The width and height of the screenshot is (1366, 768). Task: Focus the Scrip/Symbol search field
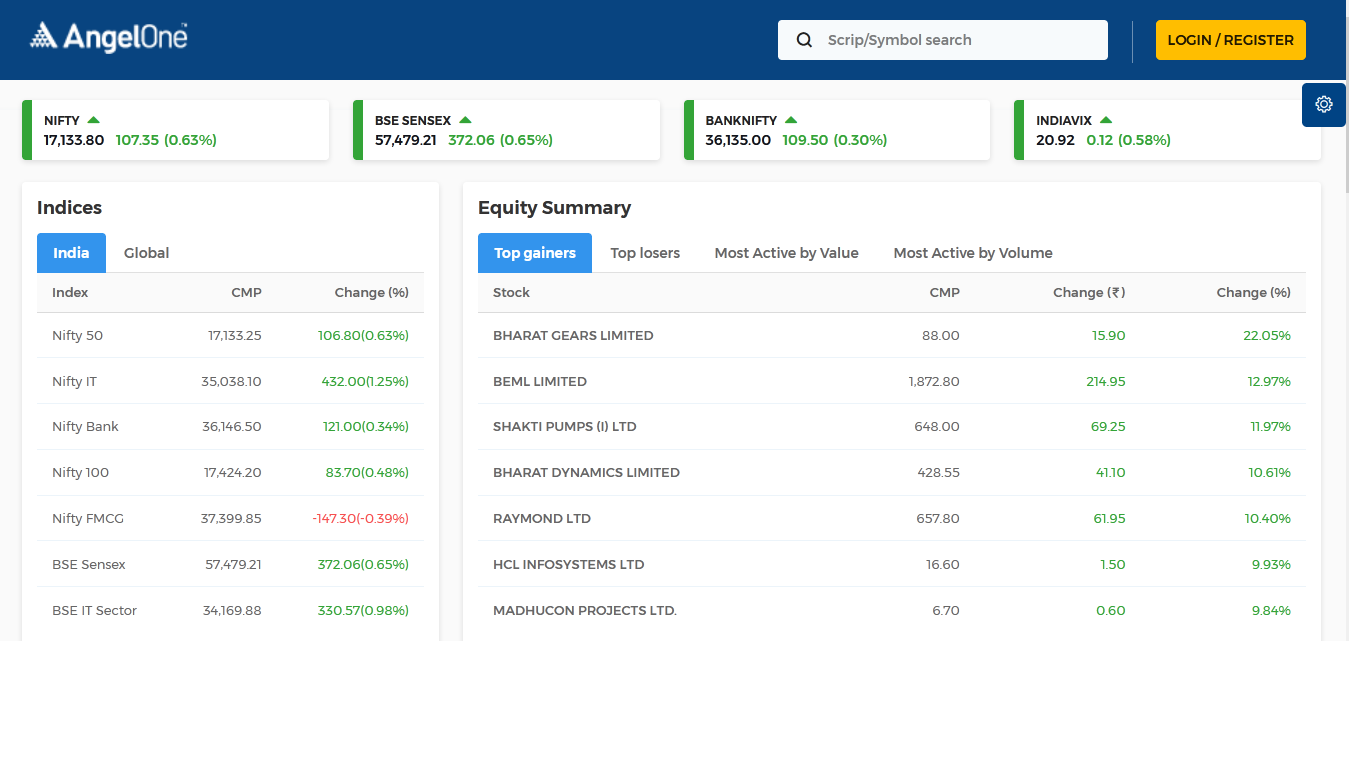coord(943,40)
